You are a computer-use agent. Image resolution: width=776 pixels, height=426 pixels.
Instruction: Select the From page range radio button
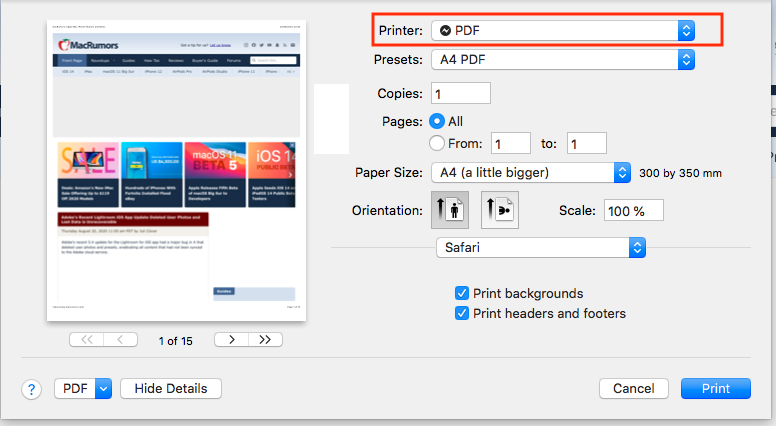point(436,143)
